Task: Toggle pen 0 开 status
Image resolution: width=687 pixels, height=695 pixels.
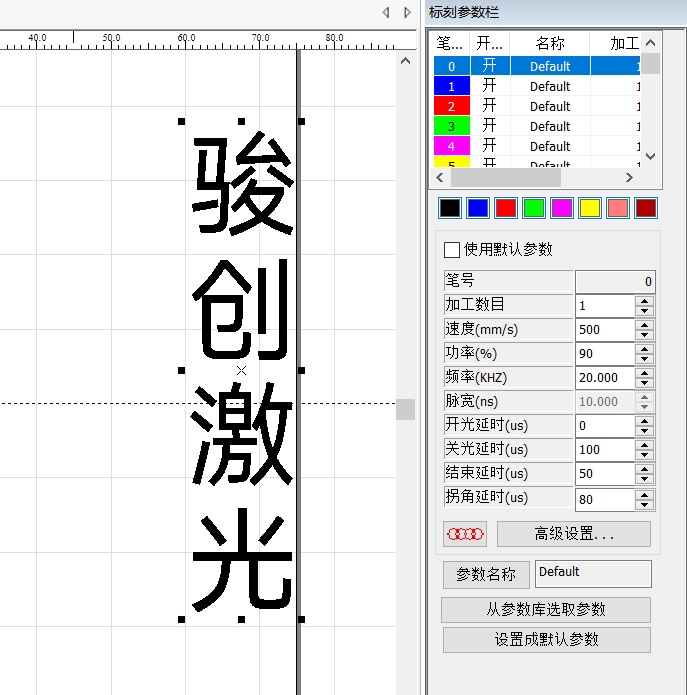Action: pos(489,66)
